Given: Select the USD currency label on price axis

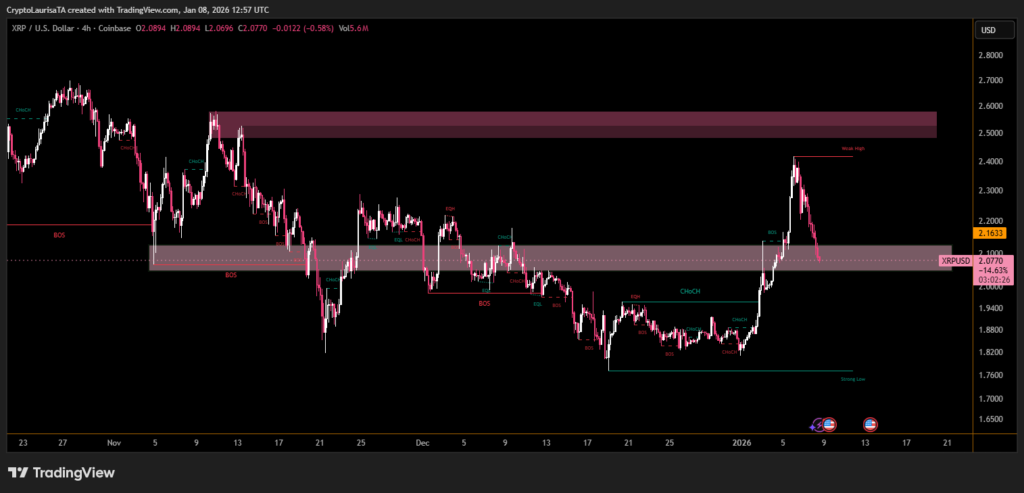Looking at the screenshot, I should [987, 30].
